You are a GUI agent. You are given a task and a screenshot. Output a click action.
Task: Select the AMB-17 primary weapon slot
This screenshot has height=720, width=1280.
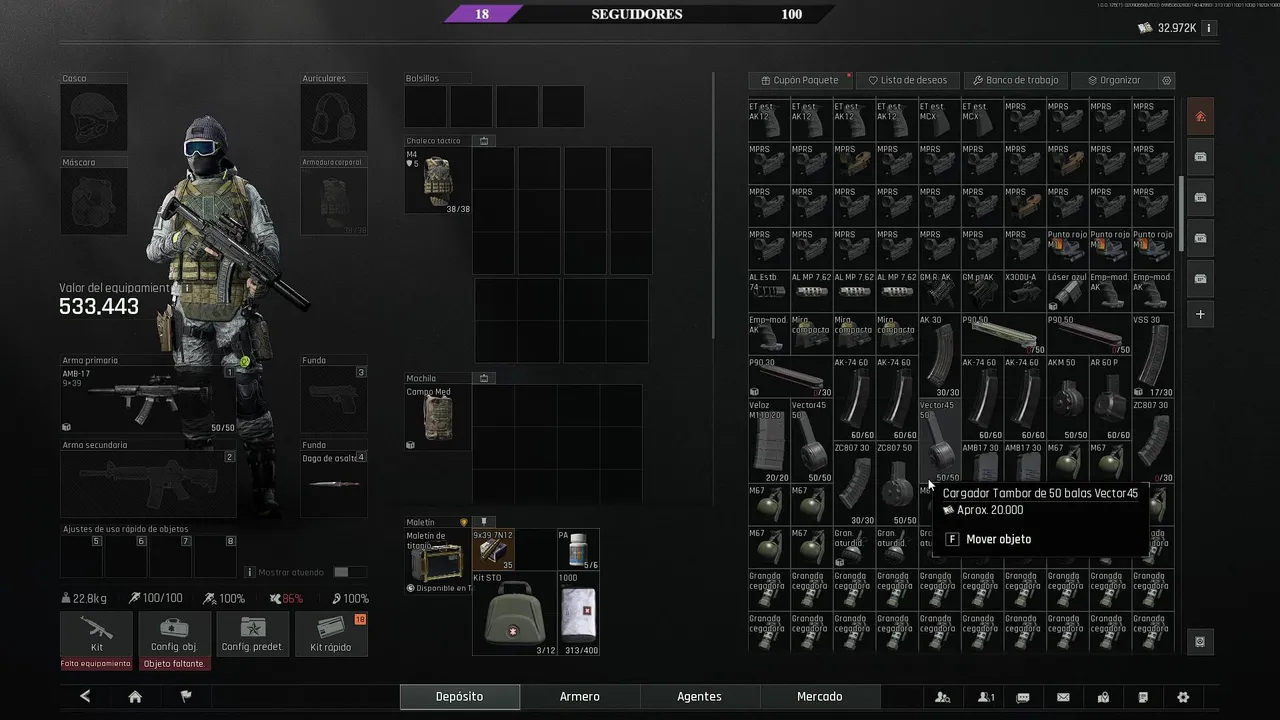[x=149, y=400]
